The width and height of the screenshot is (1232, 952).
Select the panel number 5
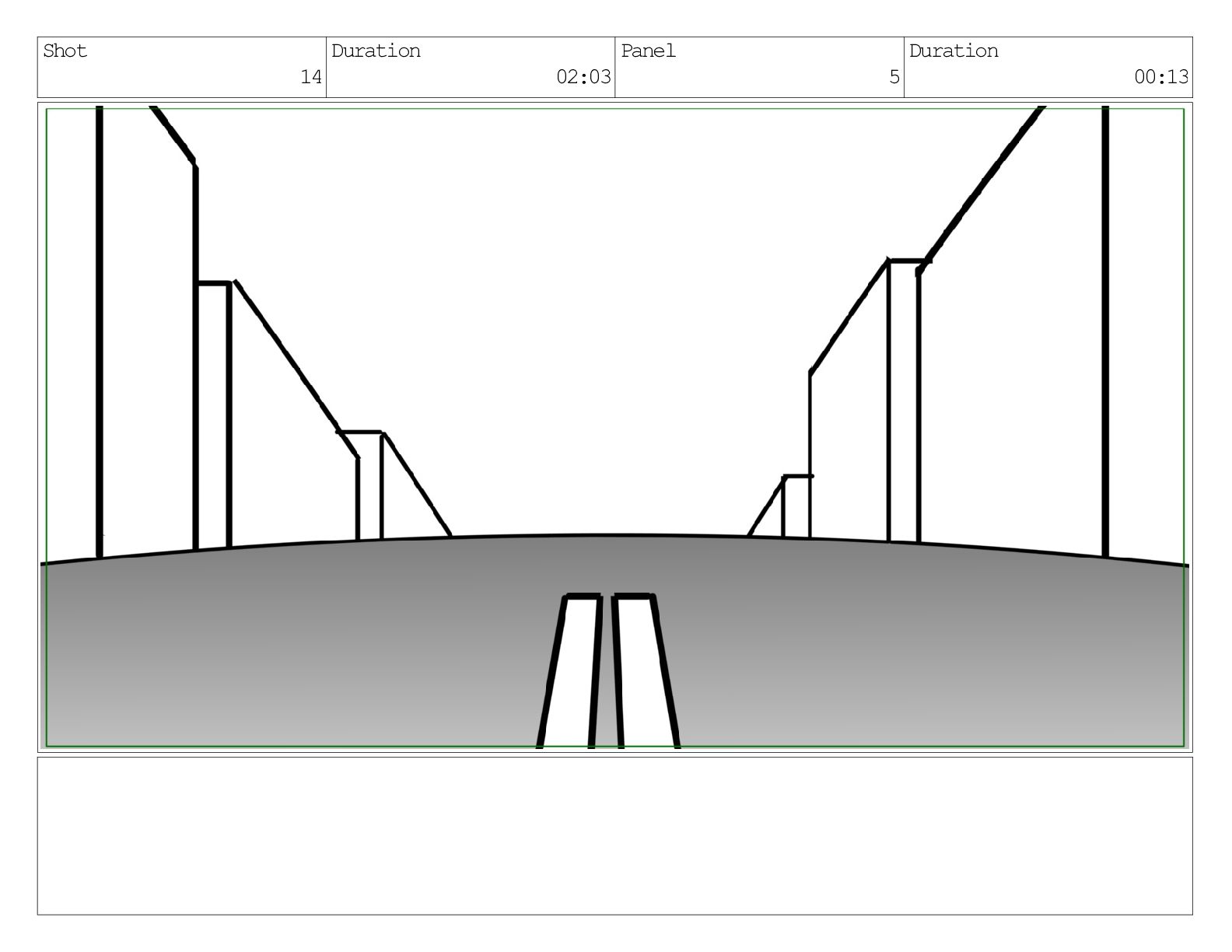894,77
